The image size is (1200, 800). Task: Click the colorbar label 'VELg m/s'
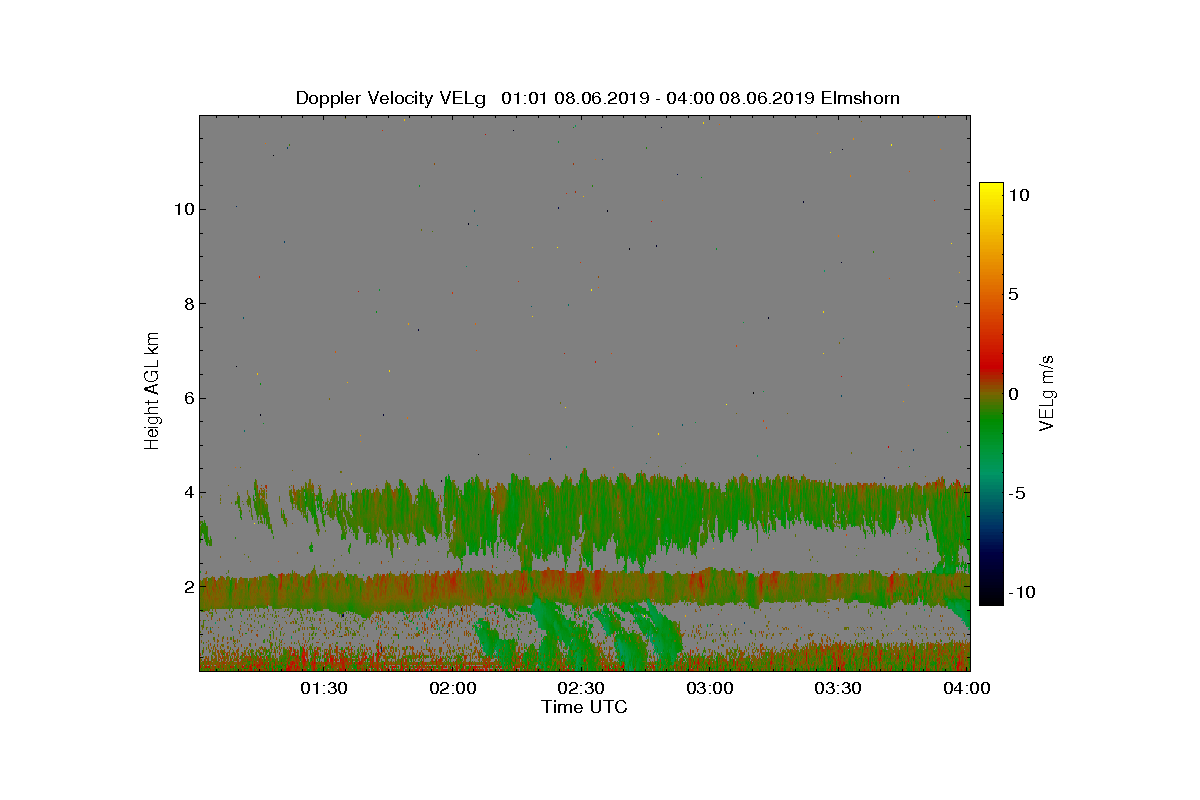tap(1047, 392)
